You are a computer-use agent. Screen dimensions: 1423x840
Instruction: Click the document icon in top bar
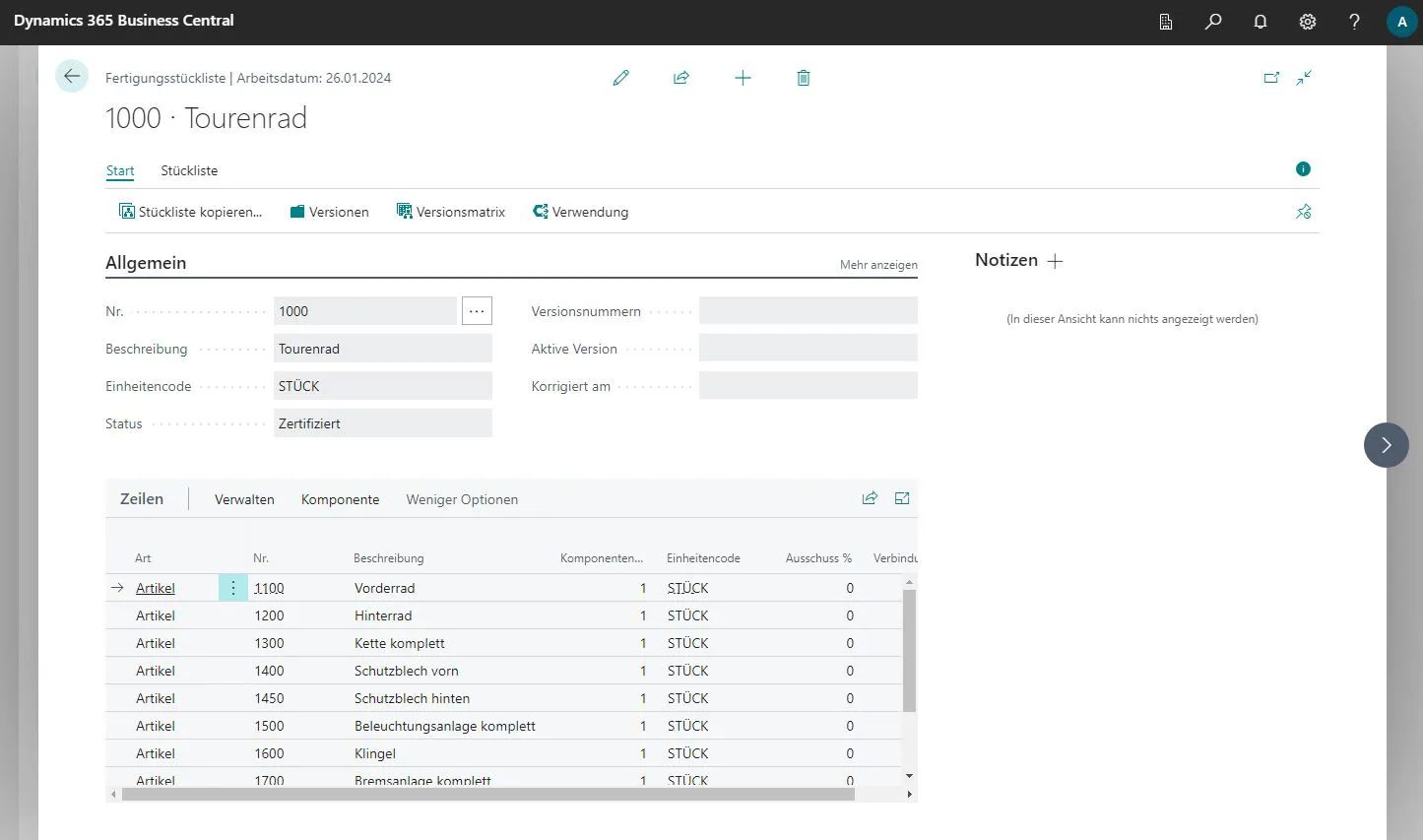click(x=1166, y=22)
